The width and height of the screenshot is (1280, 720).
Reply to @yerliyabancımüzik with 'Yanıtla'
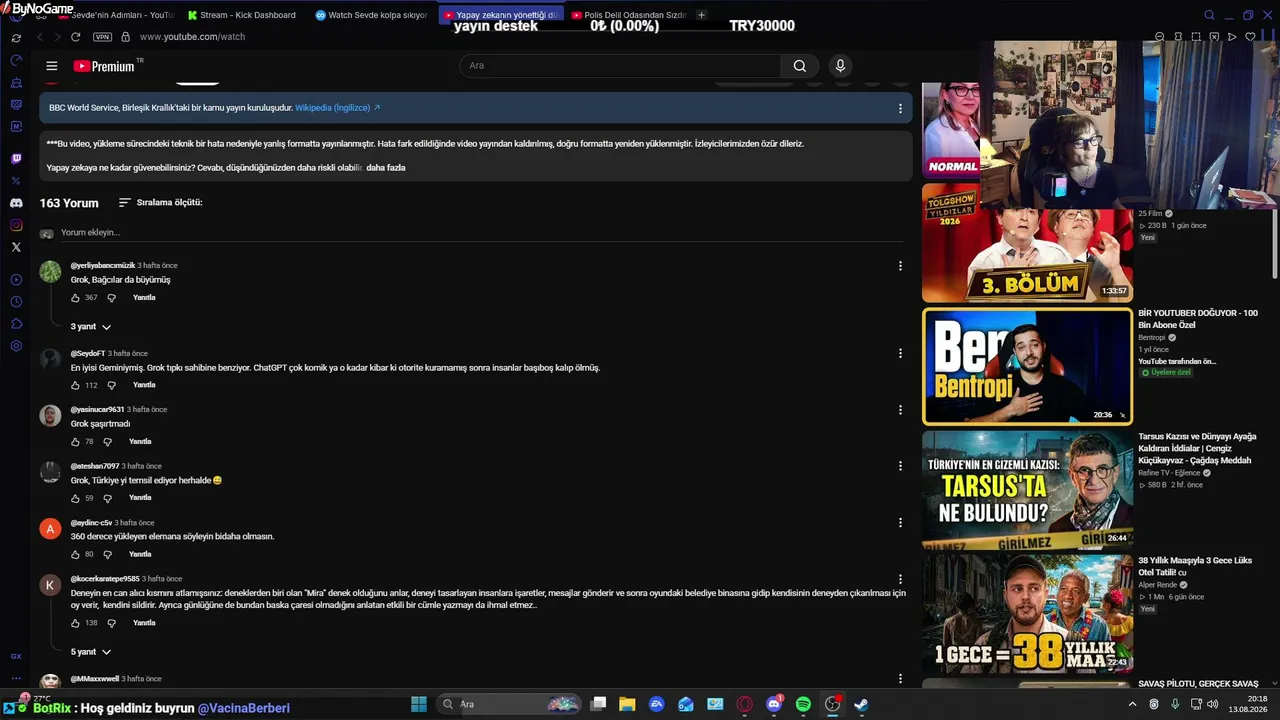click(144, 298)
